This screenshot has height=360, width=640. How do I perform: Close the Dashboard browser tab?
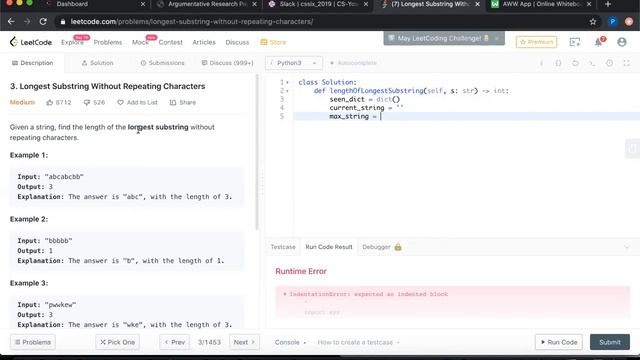click(142, 4)
